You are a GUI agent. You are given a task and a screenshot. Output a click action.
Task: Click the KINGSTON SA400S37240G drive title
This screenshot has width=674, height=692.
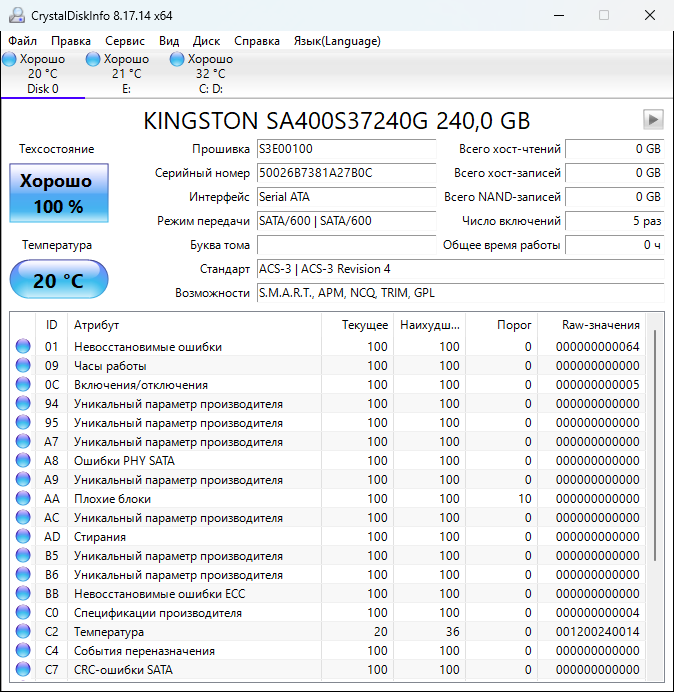click(x=337, y=120)
